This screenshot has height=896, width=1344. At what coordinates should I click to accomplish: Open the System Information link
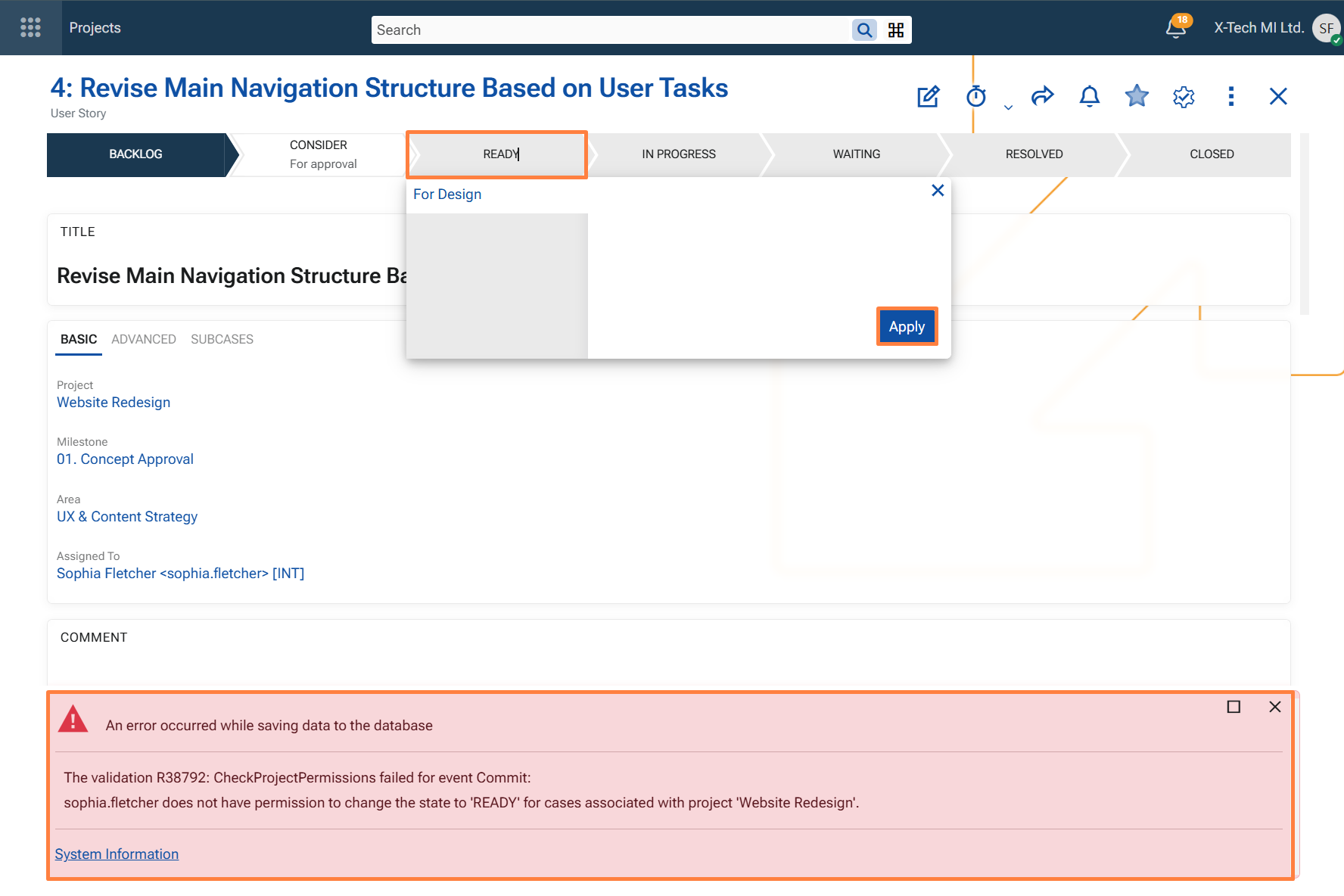(x=117, y=854)
